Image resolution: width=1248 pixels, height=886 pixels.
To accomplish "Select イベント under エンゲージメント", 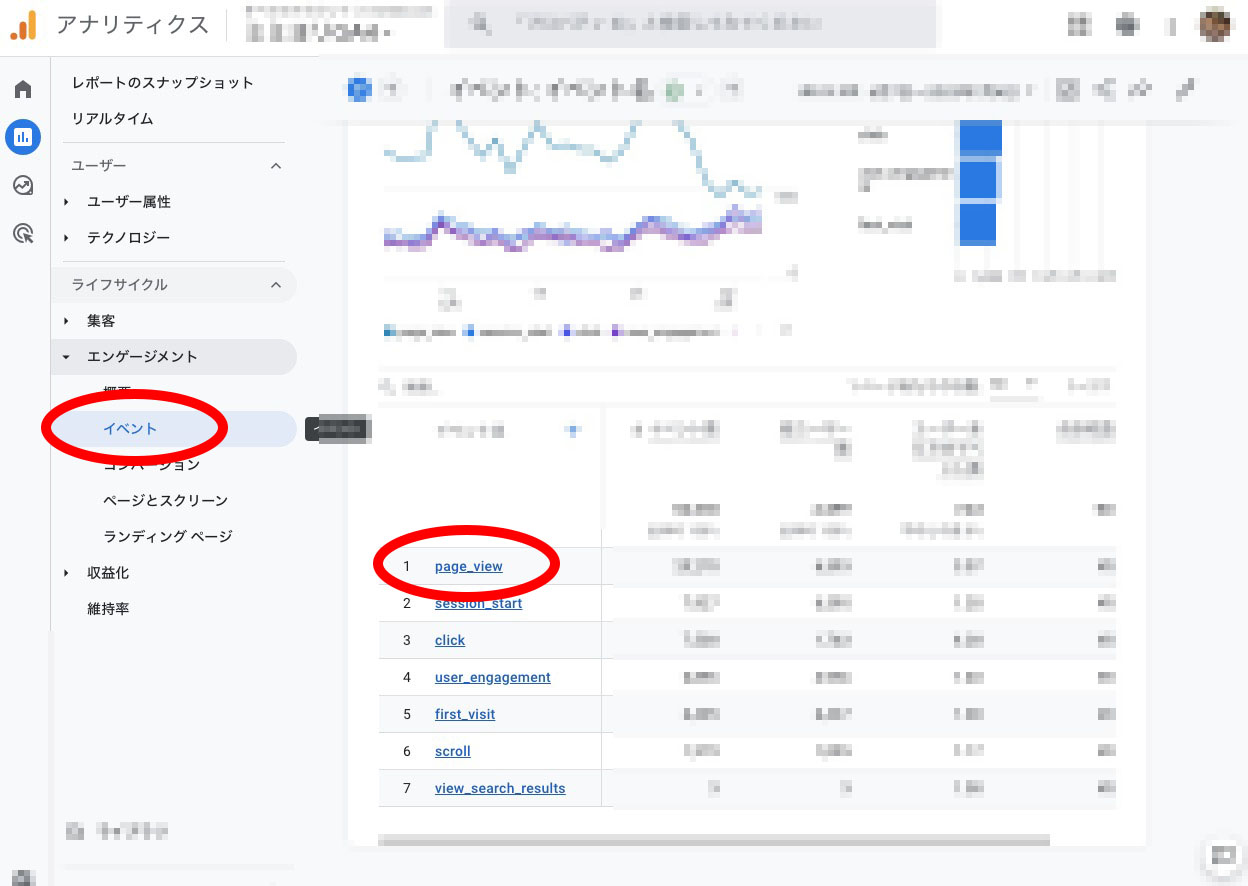I will pyautogui.click(x=174, y=429).
